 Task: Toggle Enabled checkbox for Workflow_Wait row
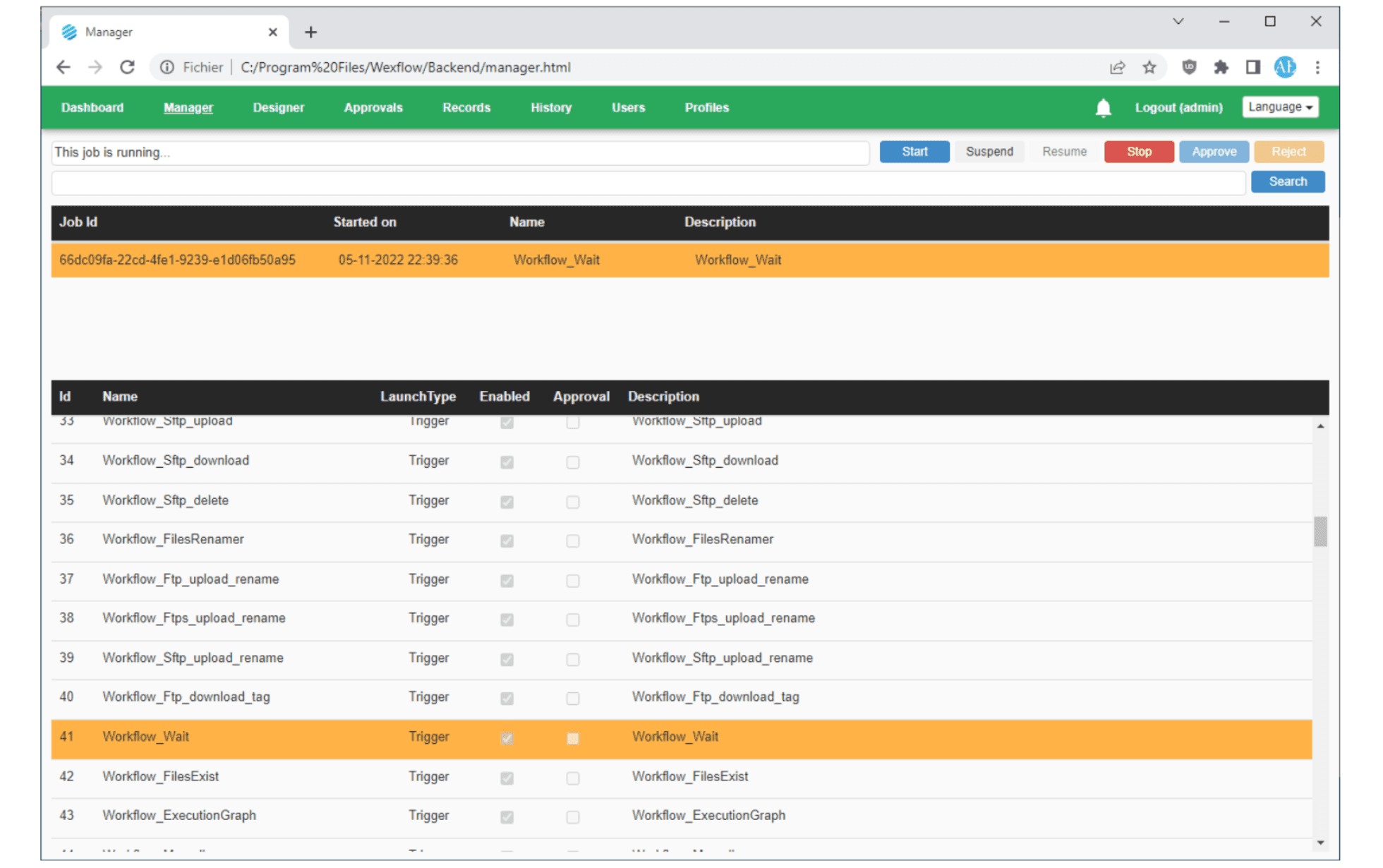coord(507,738)
